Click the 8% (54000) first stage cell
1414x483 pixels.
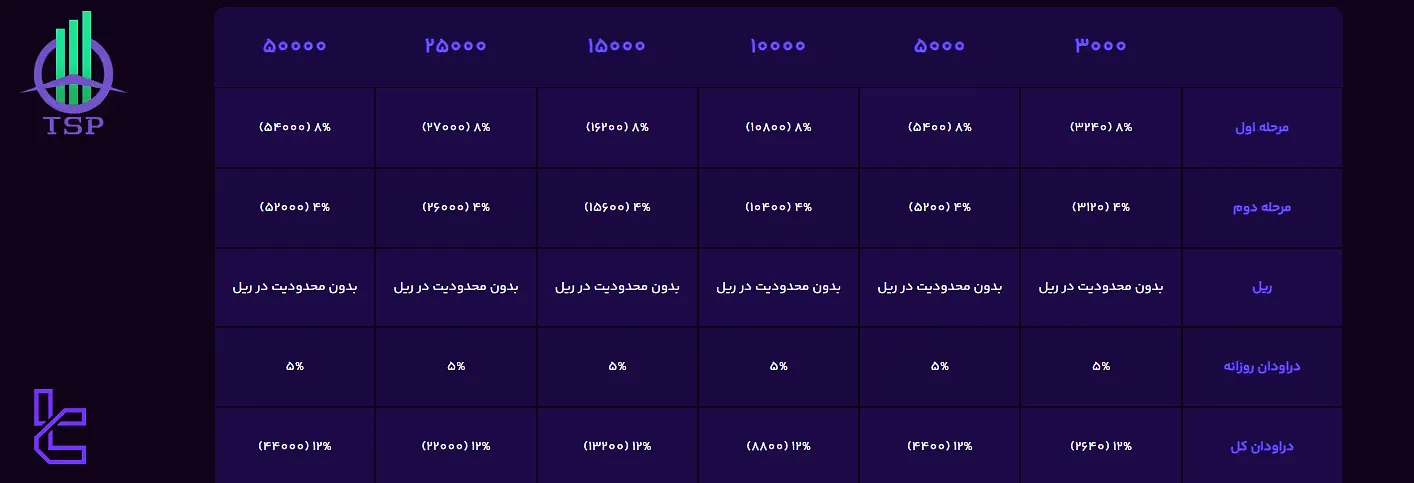point(294,128)
